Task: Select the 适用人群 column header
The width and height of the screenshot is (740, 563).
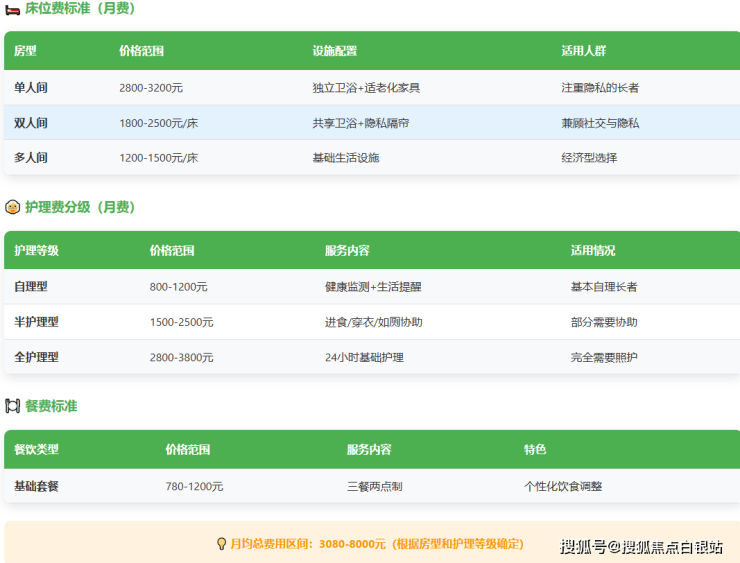Action: click(x=583, y=51)
